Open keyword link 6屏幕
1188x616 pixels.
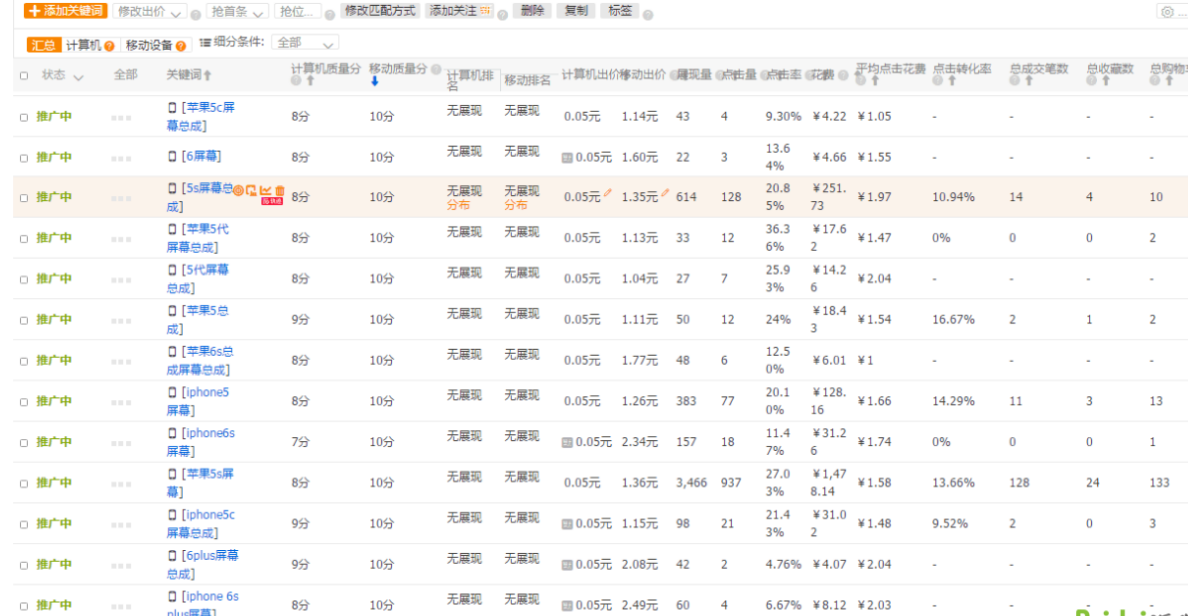[x=201, y=156]
